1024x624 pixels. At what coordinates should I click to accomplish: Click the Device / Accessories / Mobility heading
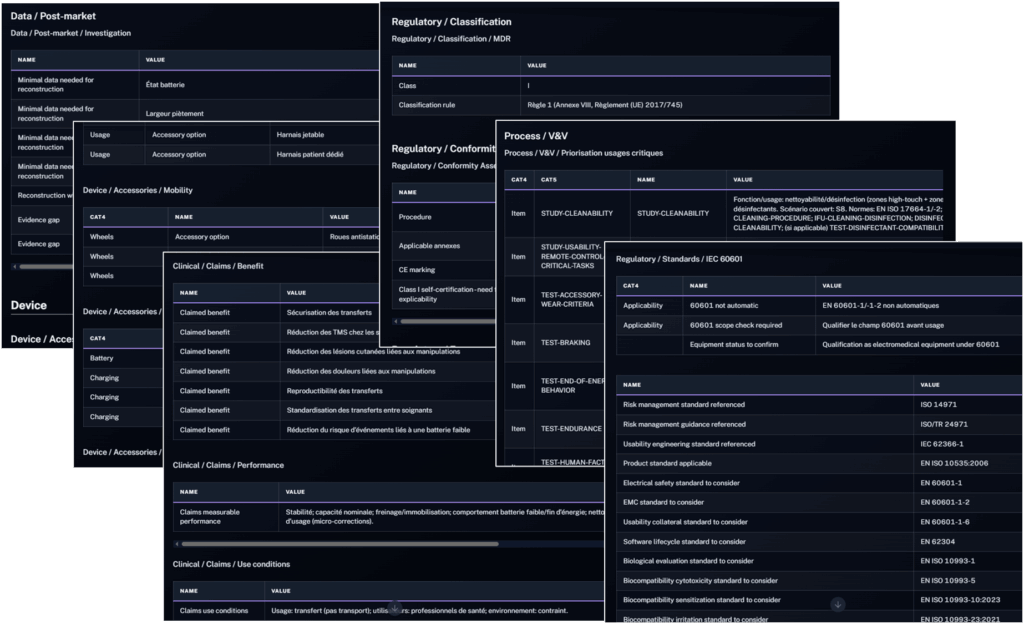[x=137, y=190]
